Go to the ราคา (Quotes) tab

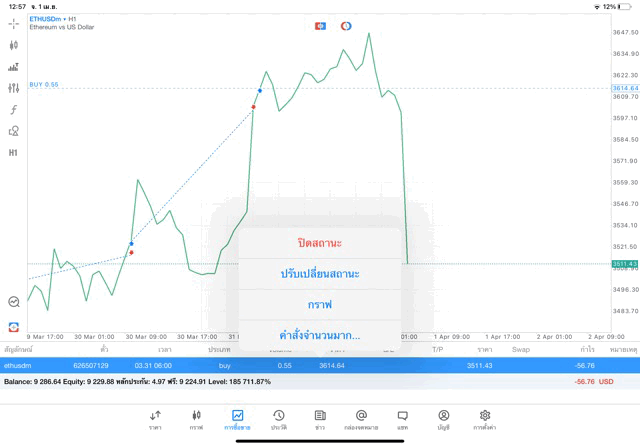tap(155, 419)
